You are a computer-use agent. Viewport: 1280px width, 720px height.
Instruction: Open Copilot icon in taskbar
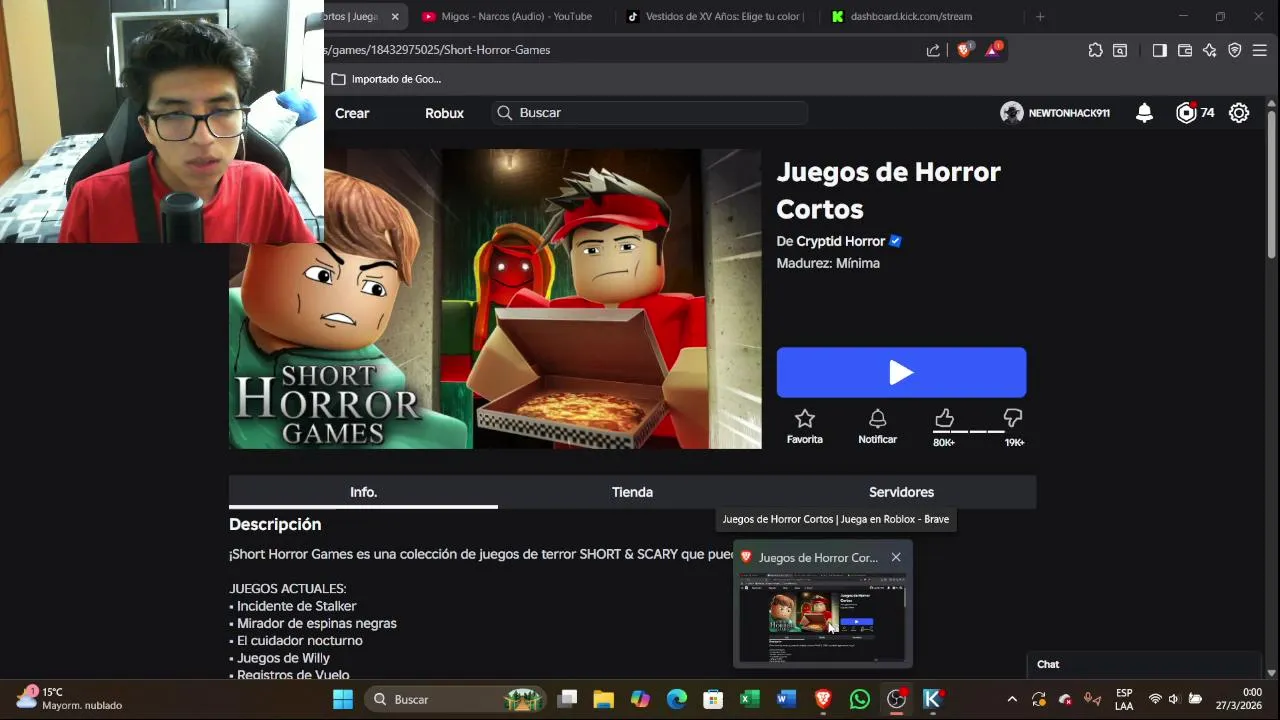640,699
